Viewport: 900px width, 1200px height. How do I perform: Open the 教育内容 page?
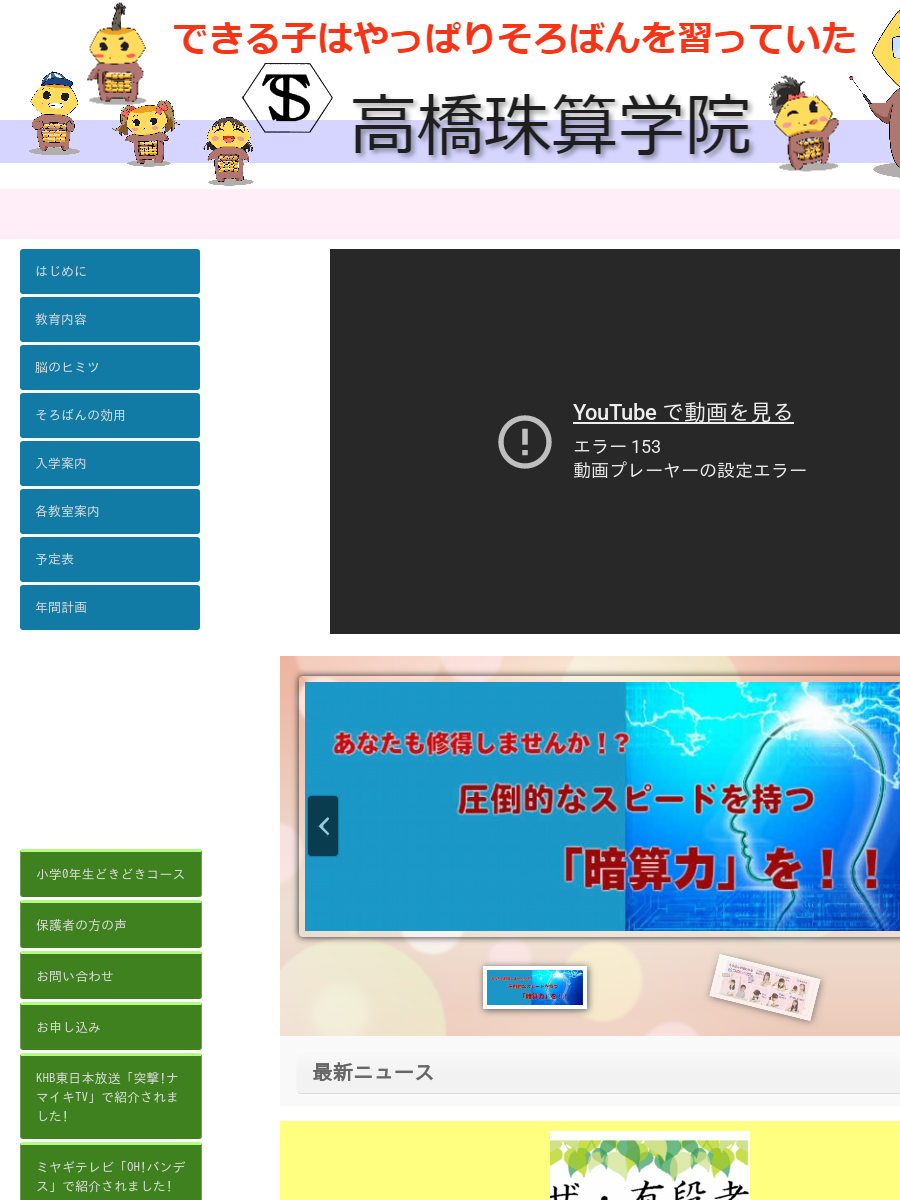click(110, 319)
